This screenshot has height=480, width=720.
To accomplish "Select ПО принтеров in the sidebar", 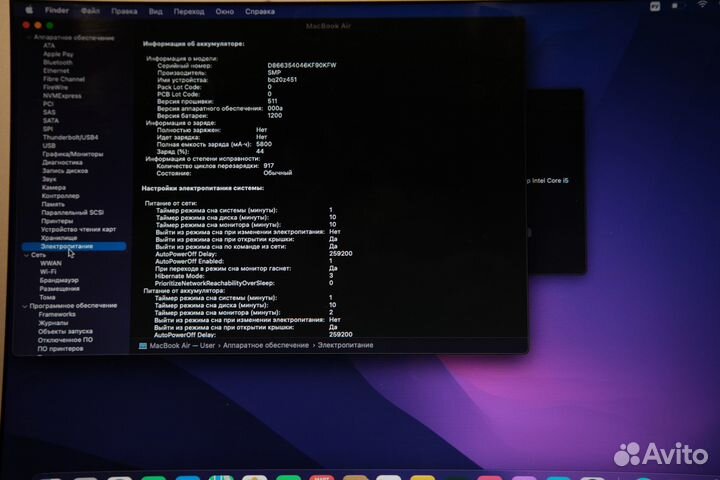I will [61, 349].
